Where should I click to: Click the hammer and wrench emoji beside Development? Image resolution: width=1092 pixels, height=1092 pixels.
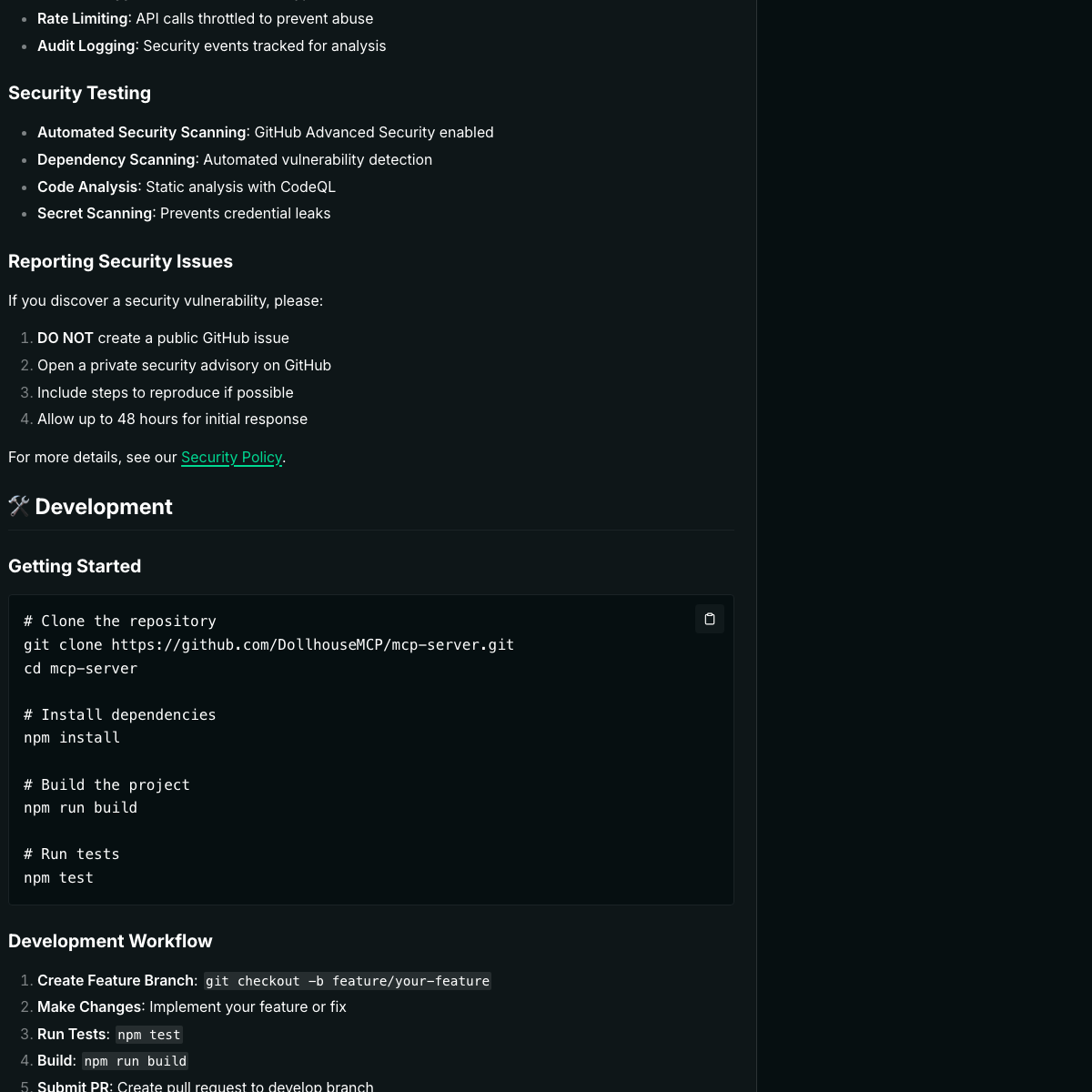[x=19, y=506]
